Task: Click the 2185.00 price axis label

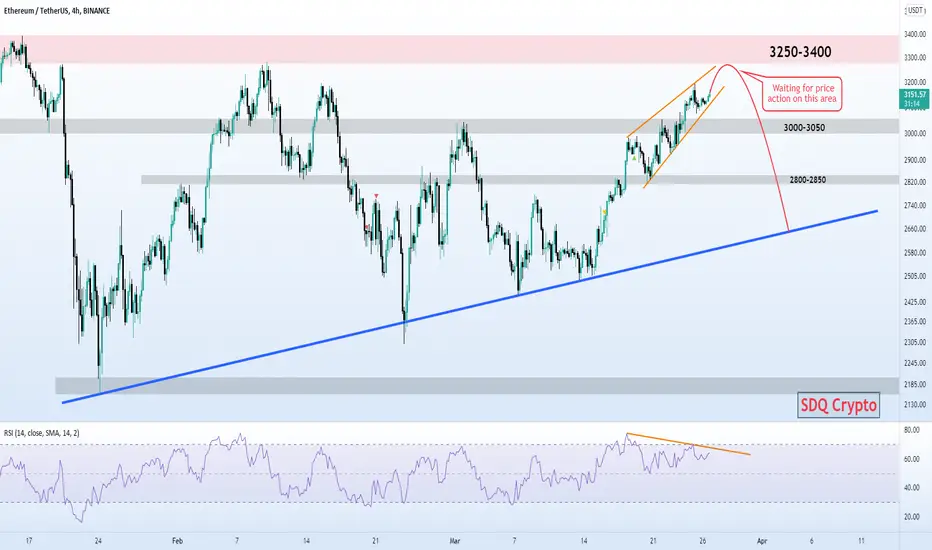Action: pos(915,385)
